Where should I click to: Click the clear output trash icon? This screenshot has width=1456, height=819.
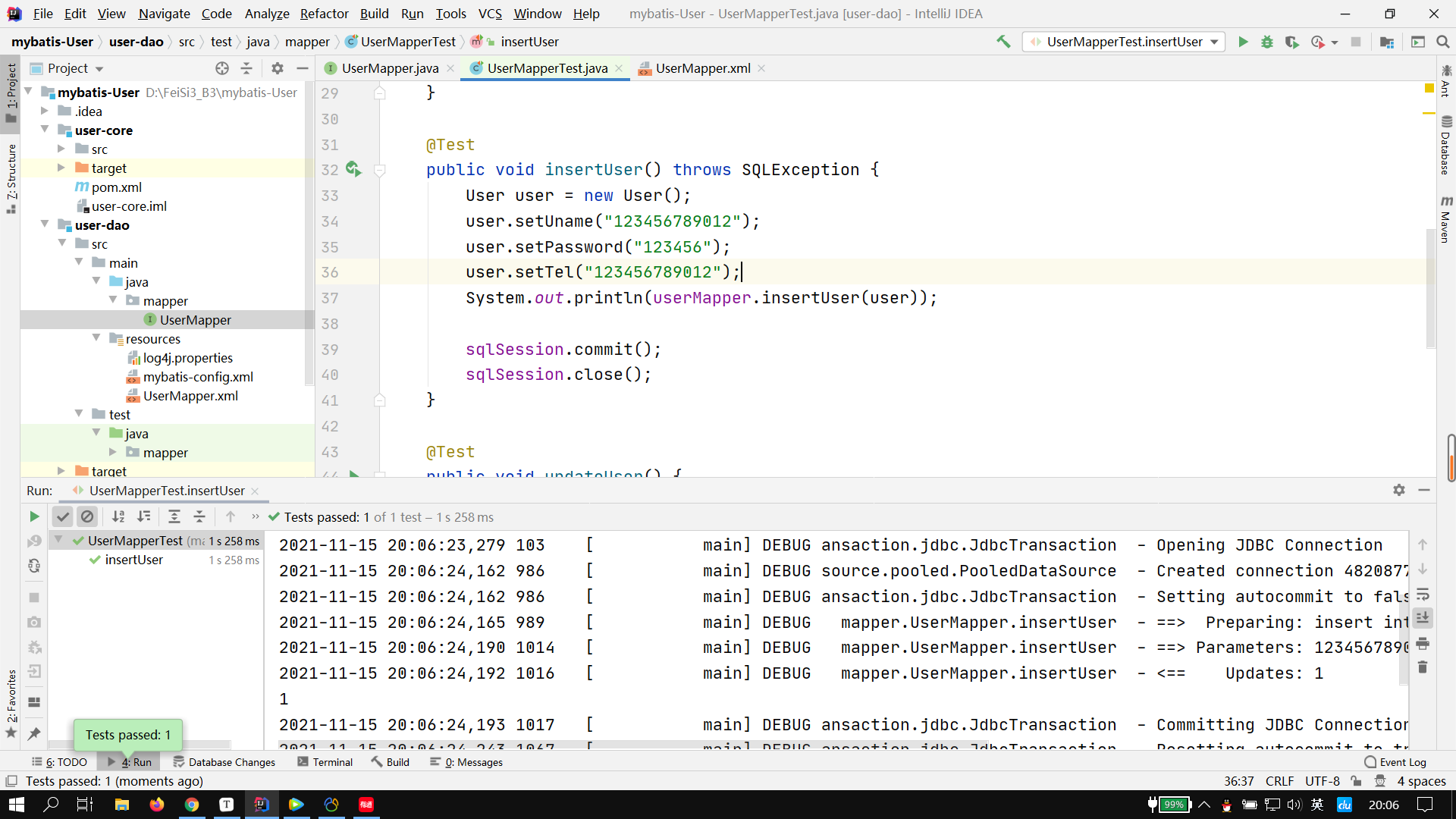click(1423, 667)
